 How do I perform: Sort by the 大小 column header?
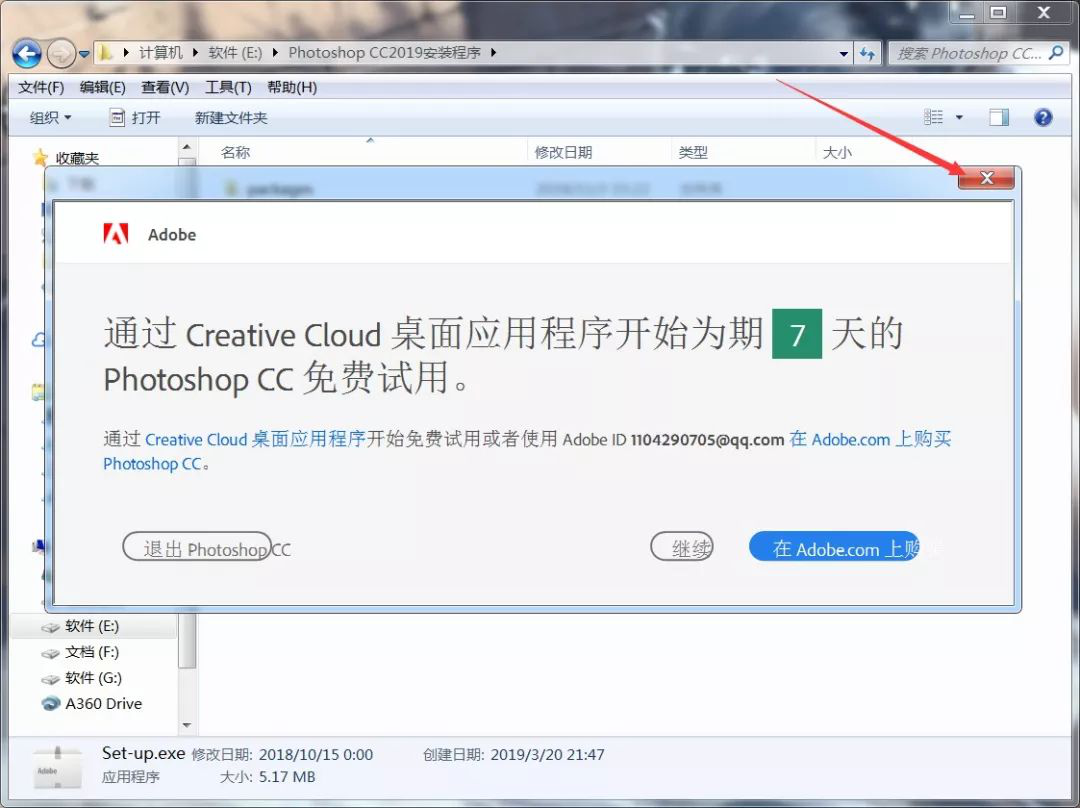tap(837, 152)
